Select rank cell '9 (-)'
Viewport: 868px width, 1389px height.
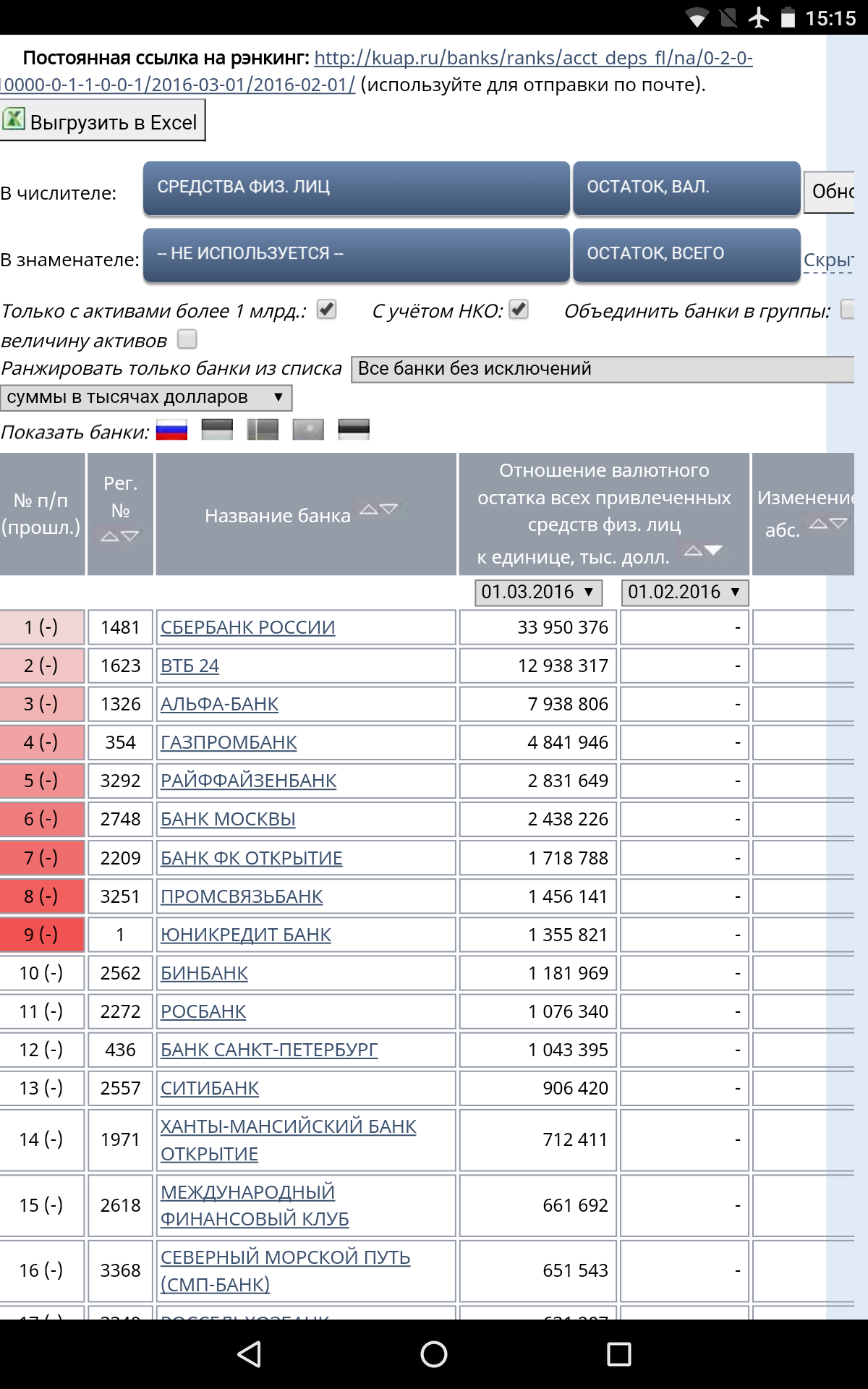point(42,935)
